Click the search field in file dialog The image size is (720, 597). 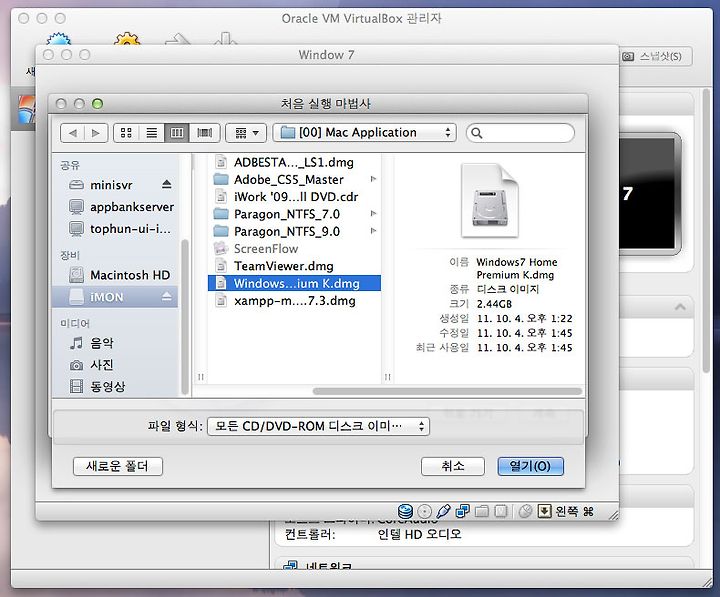coord(520,133)
